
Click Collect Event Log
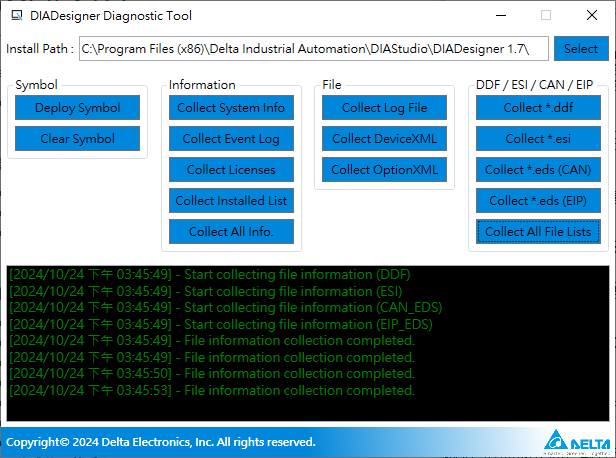pyautogui.click(x=231, y=139)
